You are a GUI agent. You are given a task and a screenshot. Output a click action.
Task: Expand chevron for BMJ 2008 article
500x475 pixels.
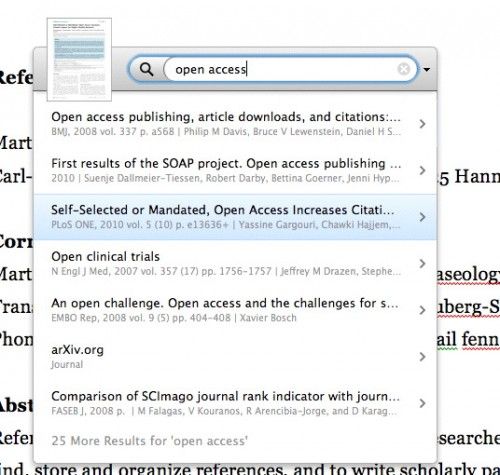tap(422, 124)
